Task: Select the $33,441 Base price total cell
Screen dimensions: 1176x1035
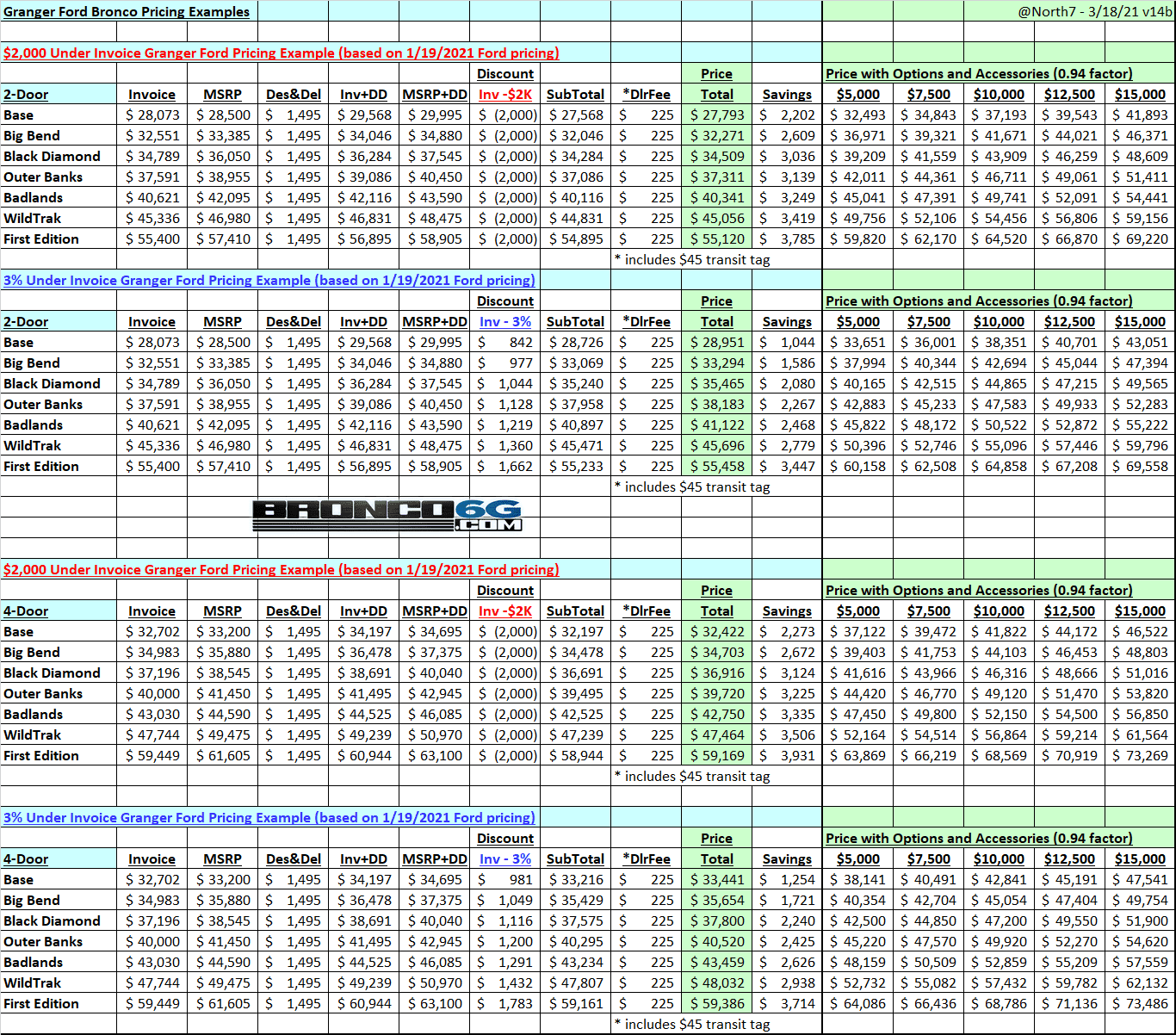Action: pyautogui.click(x=716, y=879)
